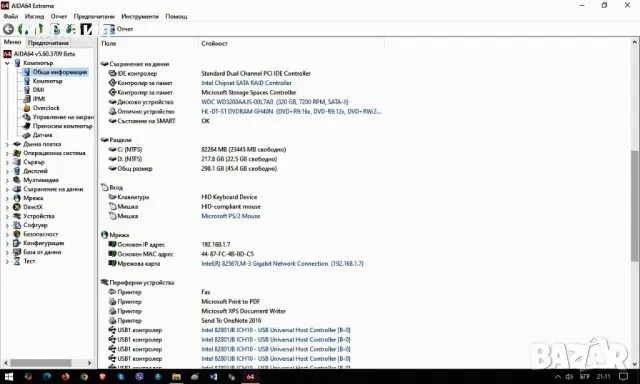This screenshot has width=640, height=384.
Task: Expand the Операционна система node
Action: pyautogui.click(x=7, y=153)
